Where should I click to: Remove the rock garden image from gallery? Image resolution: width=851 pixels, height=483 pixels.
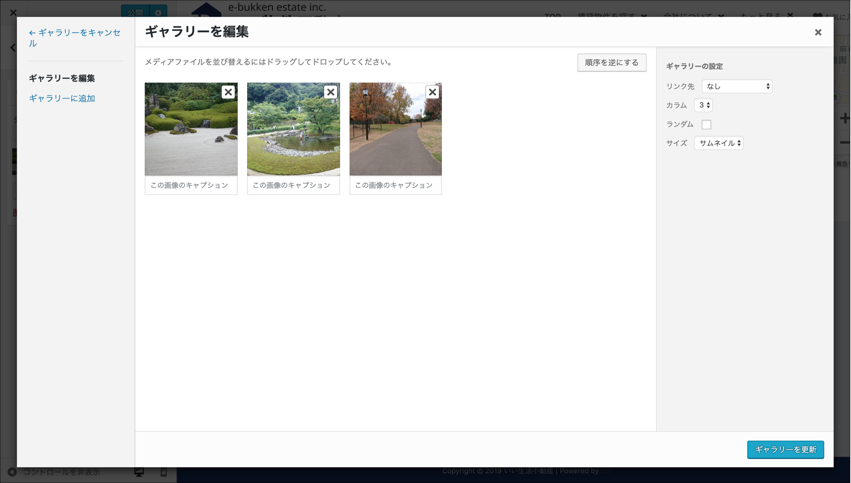point(228,92)
